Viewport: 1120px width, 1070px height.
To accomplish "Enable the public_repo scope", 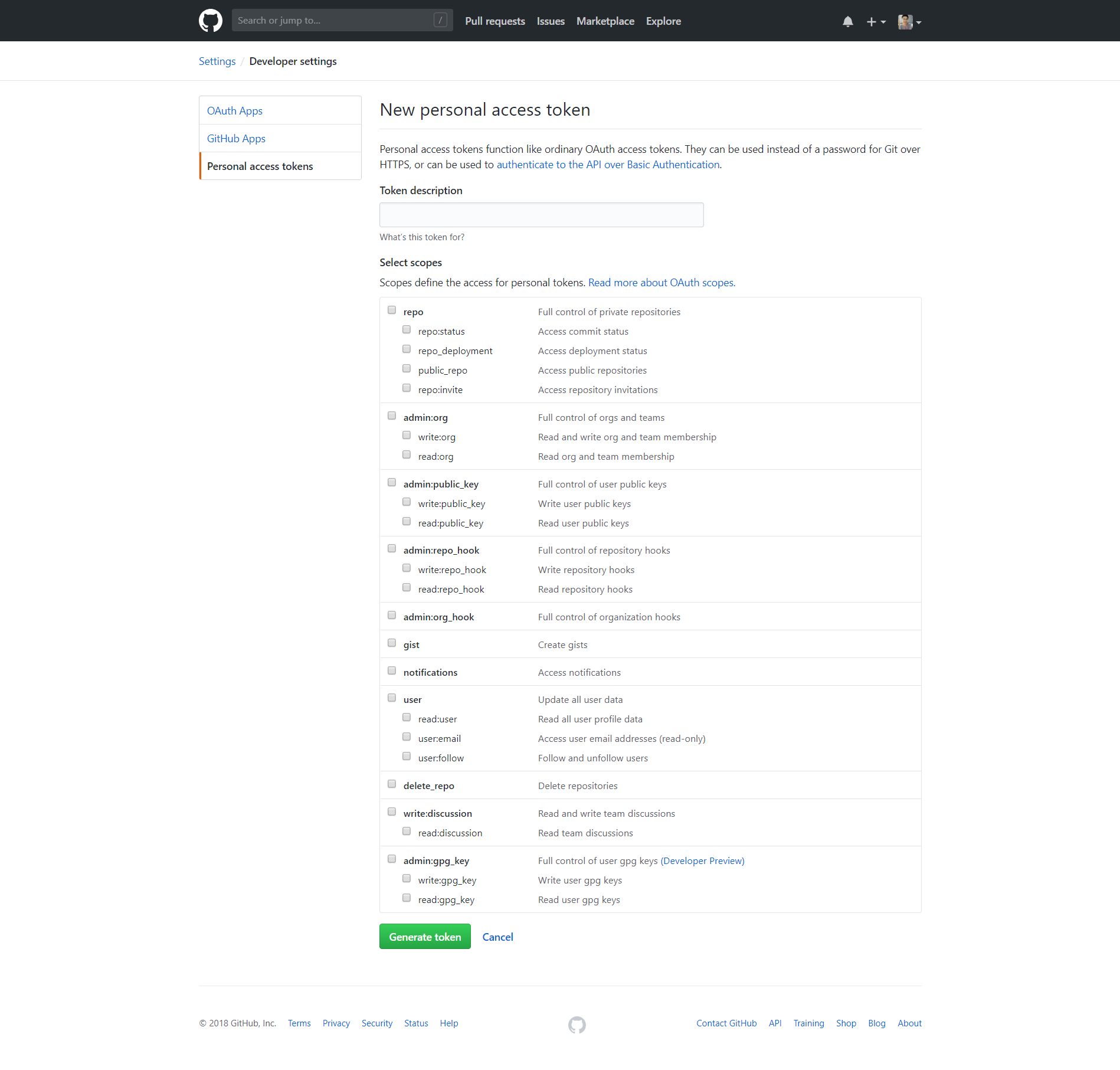I will [x=407, y=369].
